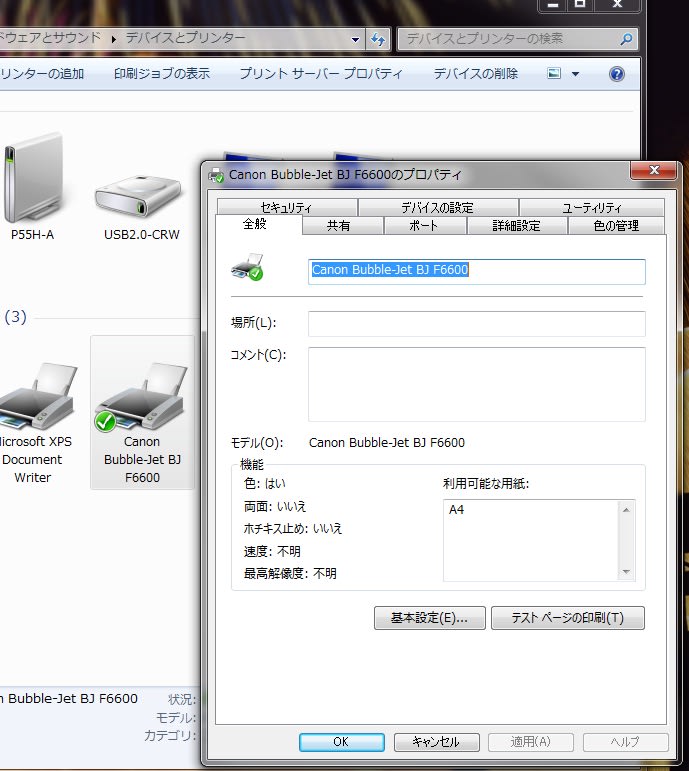
Task: Open the view options dropdown arrow
Action: pos(575,74)
